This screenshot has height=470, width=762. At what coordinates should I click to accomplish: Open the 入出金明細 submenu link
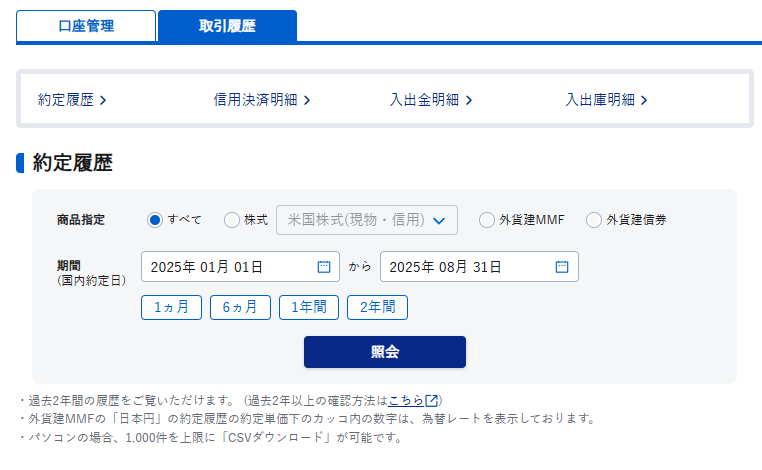click(x=431, y=100)
